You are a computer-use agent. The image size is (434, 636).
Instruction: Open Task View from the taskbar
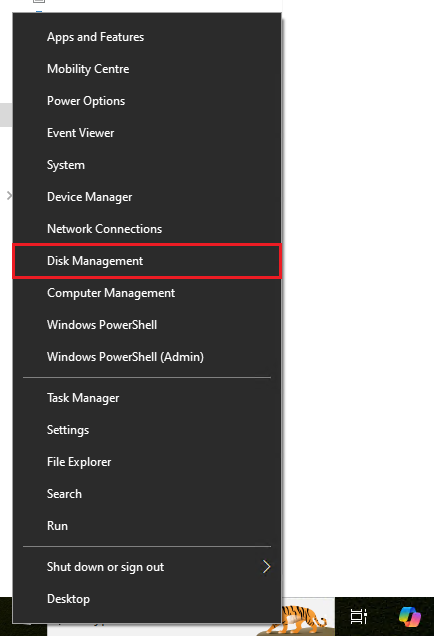pyautogui.click(x=359, y=617)
